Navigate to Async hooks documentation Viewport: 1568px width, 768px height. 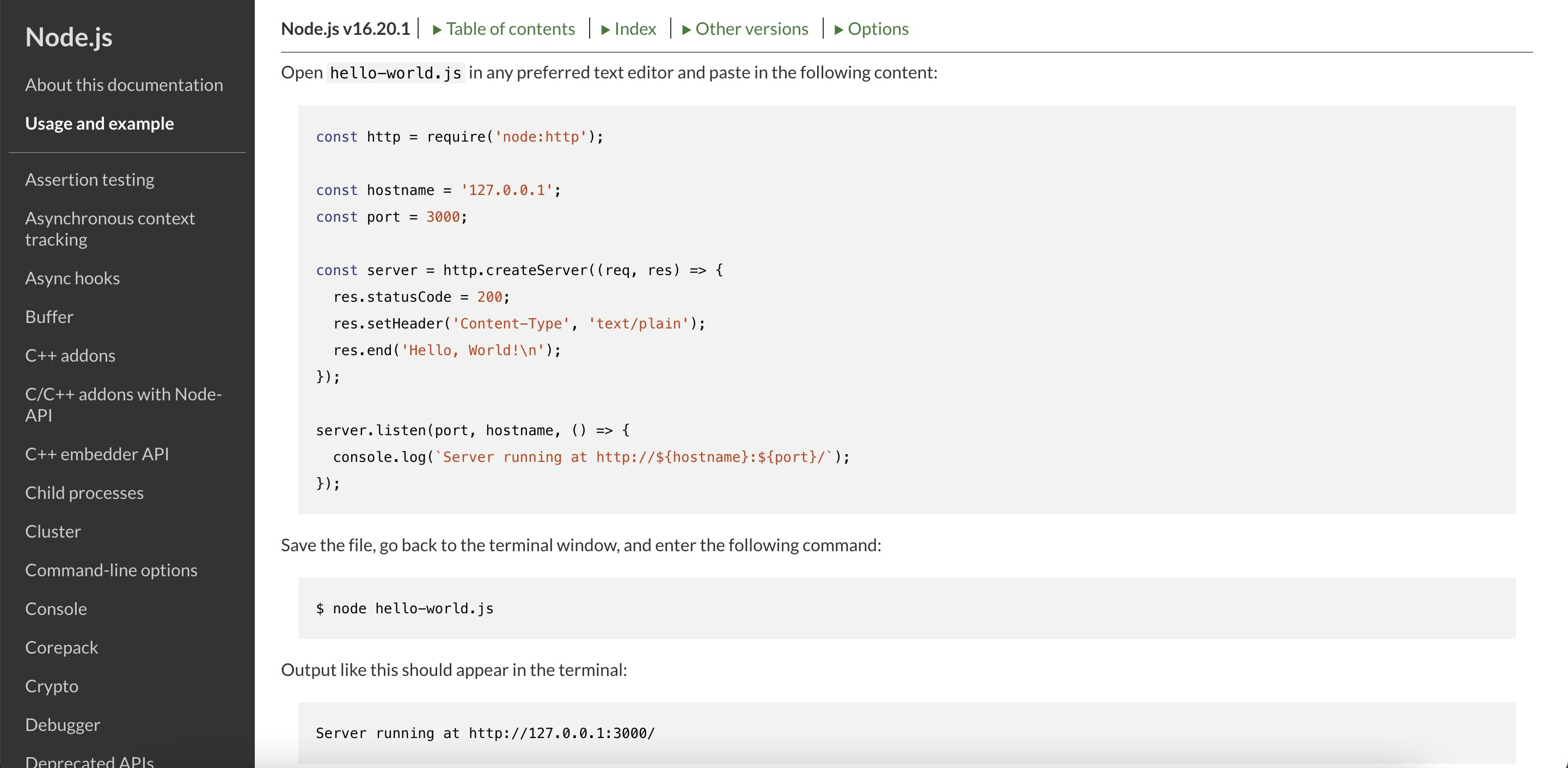coord(72,278)
